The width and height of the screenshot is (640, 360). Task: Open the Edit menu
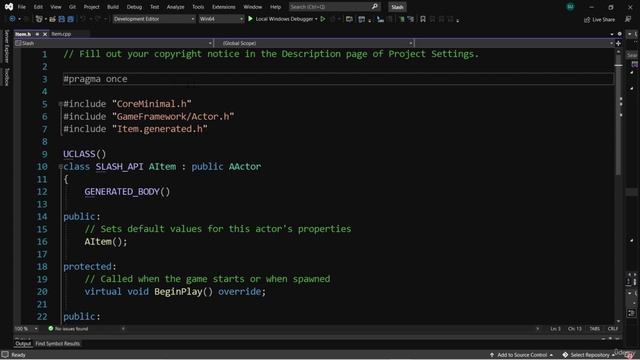pos(38,7)
